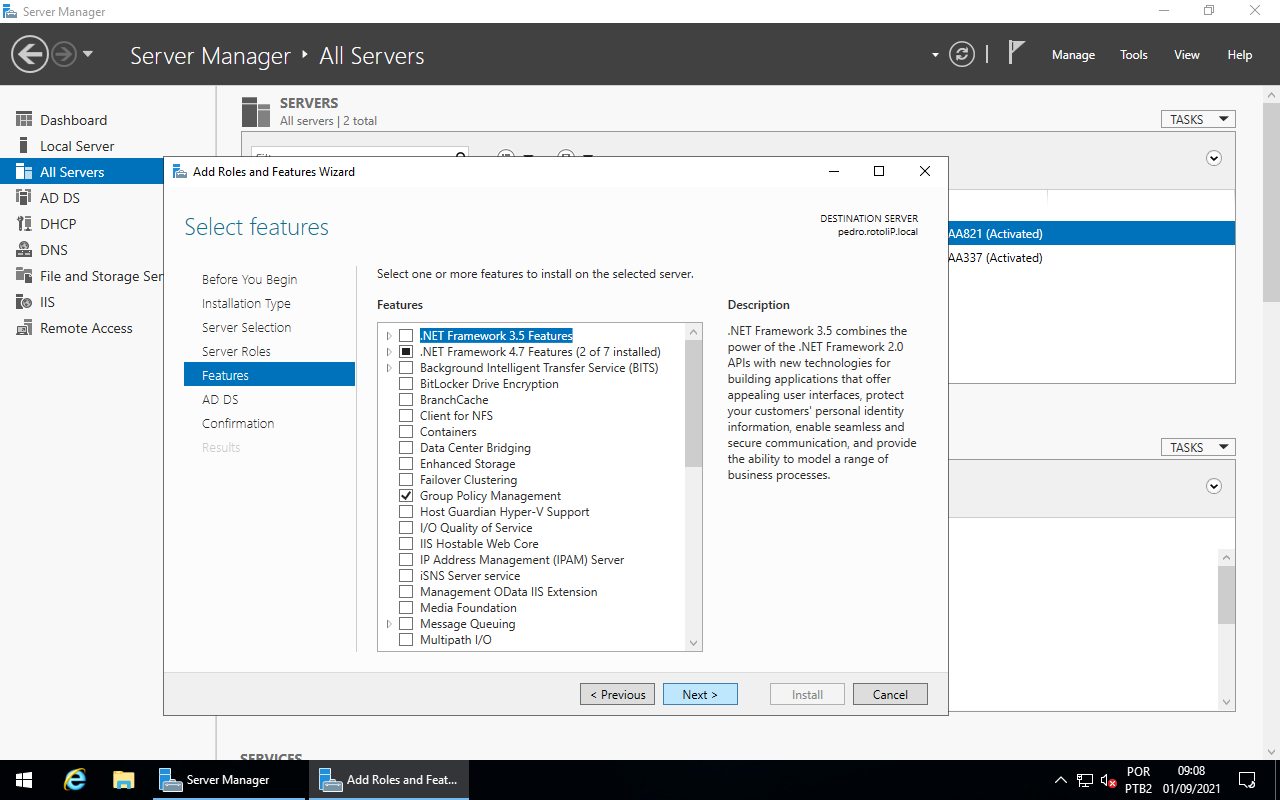Viewport: 1280px width, 800px height.
Task: Launch Internet Explorer from the taskbar
Action: 74,779
